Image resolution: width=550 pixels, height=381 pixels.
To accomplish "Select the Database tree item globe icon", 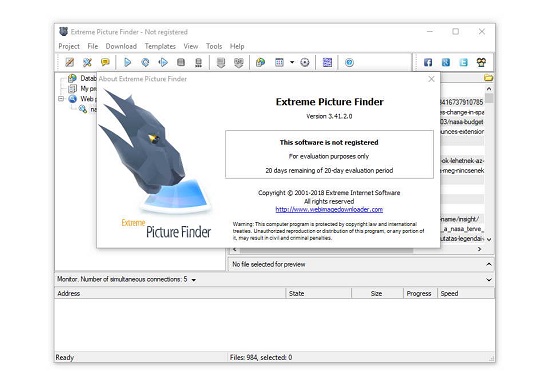I will click(72, 78).
